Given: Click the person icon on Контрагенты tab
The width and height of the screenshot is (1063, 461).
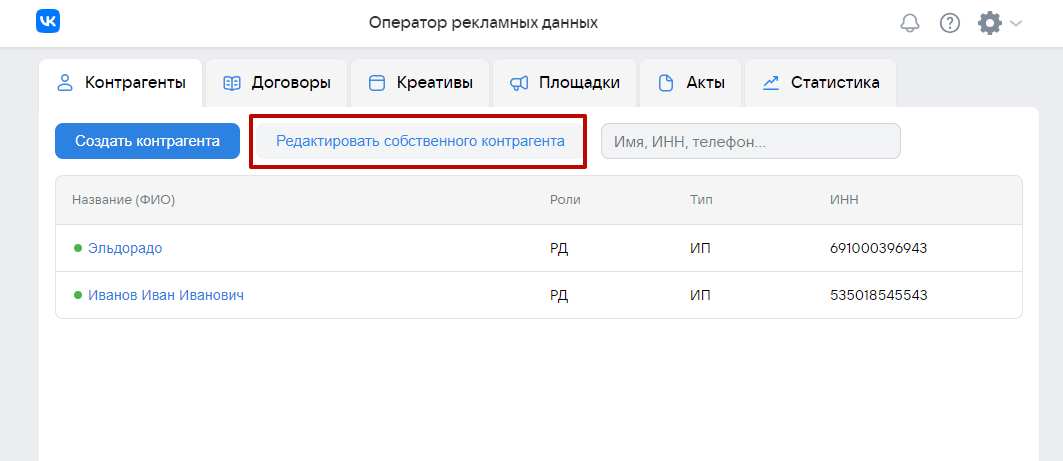Looking at the screenshot, I should [x=65, y=83].
